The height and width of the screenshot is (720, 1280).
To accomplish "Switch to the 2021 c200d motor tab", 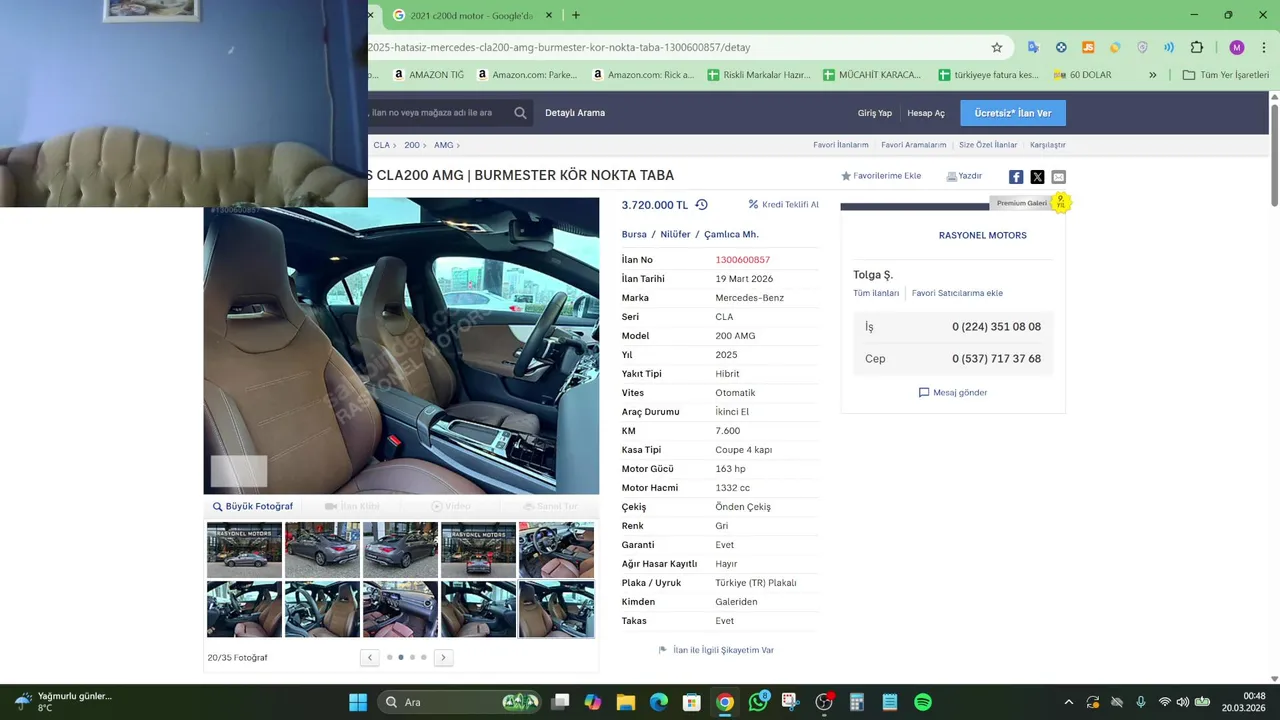I will coord(471,15).
